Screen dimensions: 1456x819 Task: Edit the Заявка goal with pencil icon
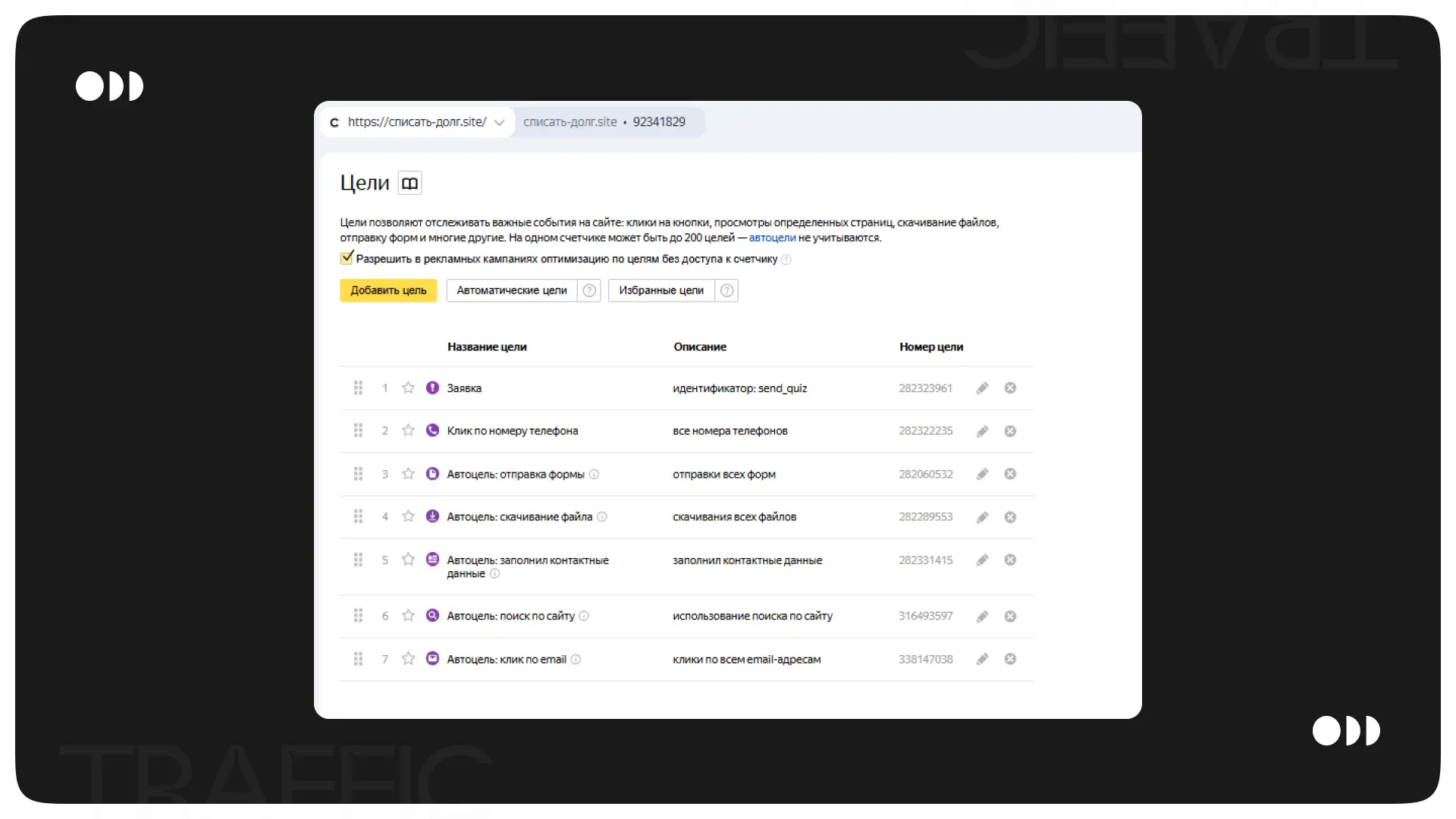(982, 388)
